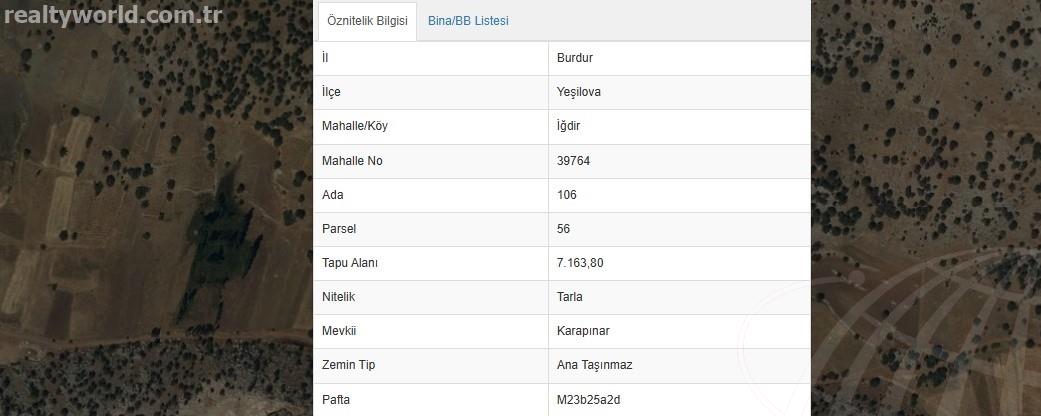
Task: Click the realtyworld.com.tr watermark
Action: click(113, 15)
